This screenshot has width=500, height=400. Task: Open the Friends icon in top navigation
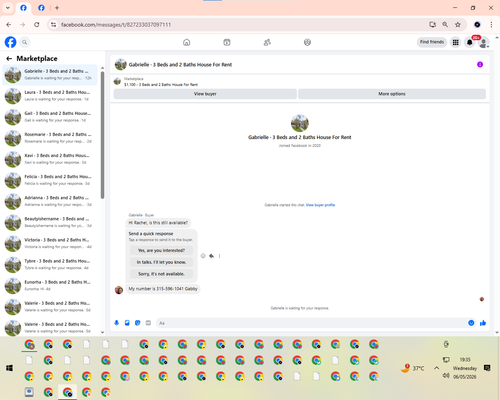point(267,42)
